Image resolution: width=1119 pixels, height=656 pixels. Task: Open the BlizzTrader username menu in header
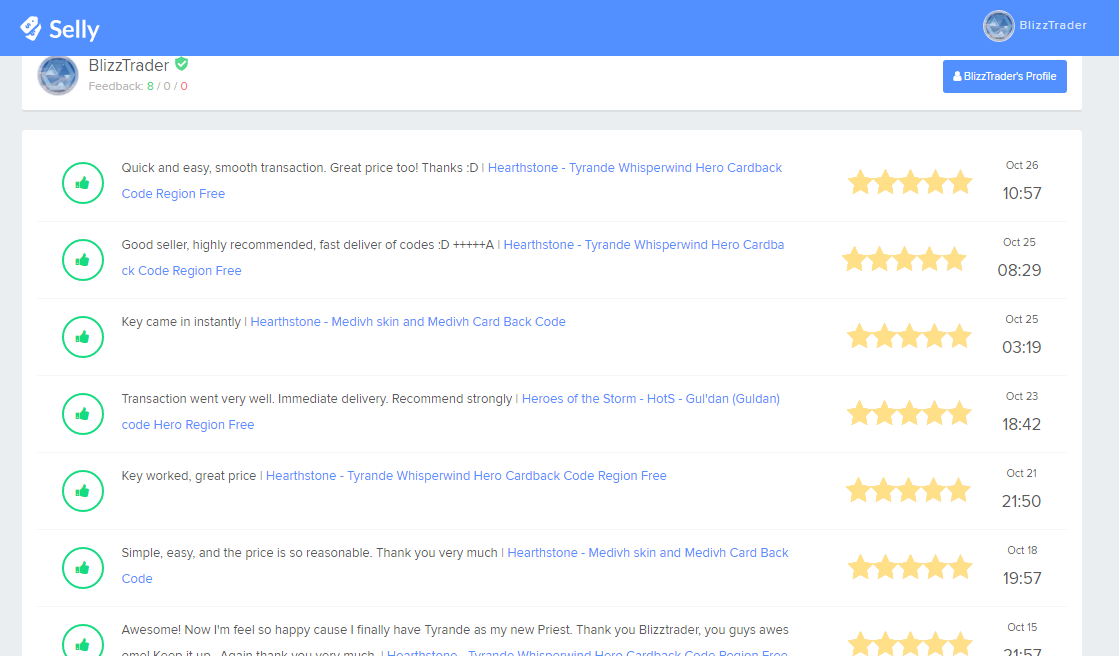click(x=1053, y=25)
